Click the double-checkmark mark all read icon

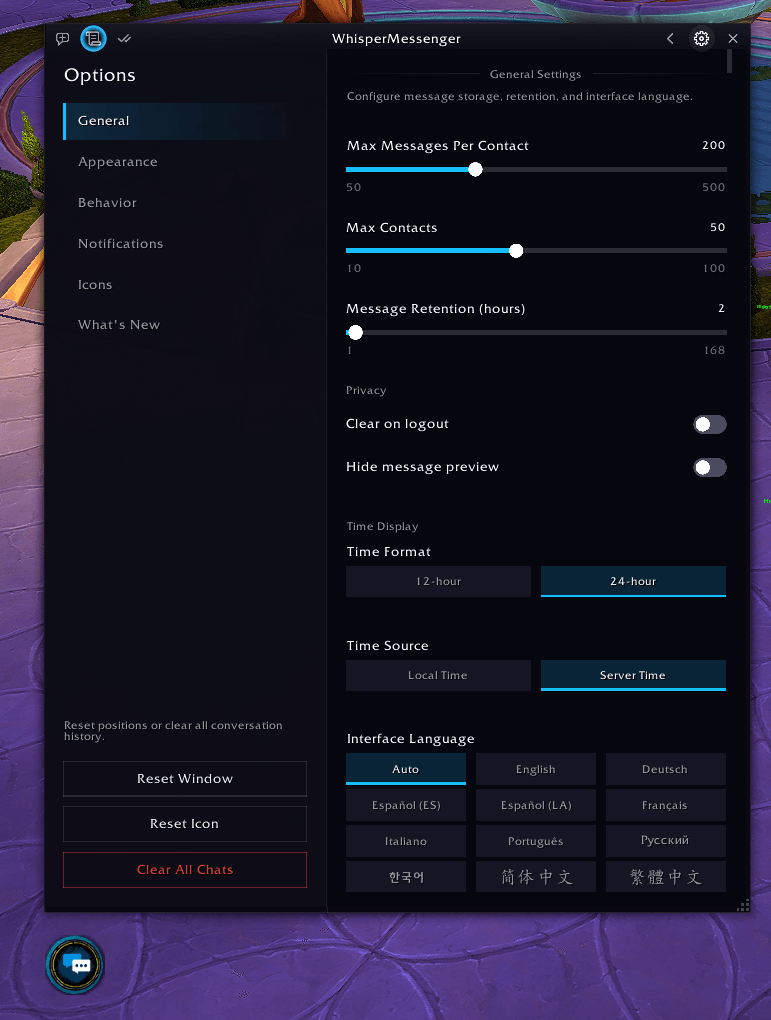point(124,39)
